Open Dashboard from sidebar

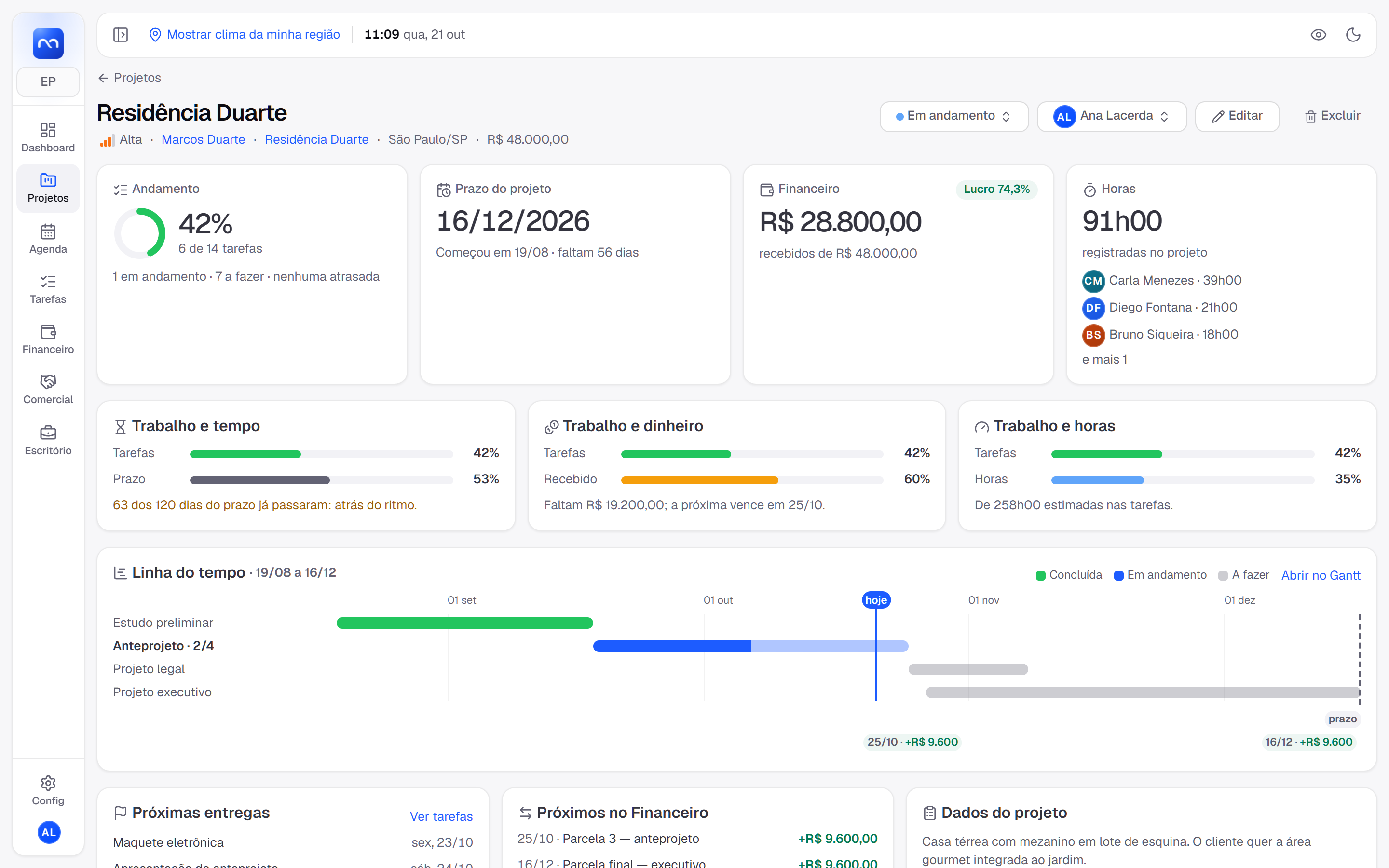pos(48,138)
